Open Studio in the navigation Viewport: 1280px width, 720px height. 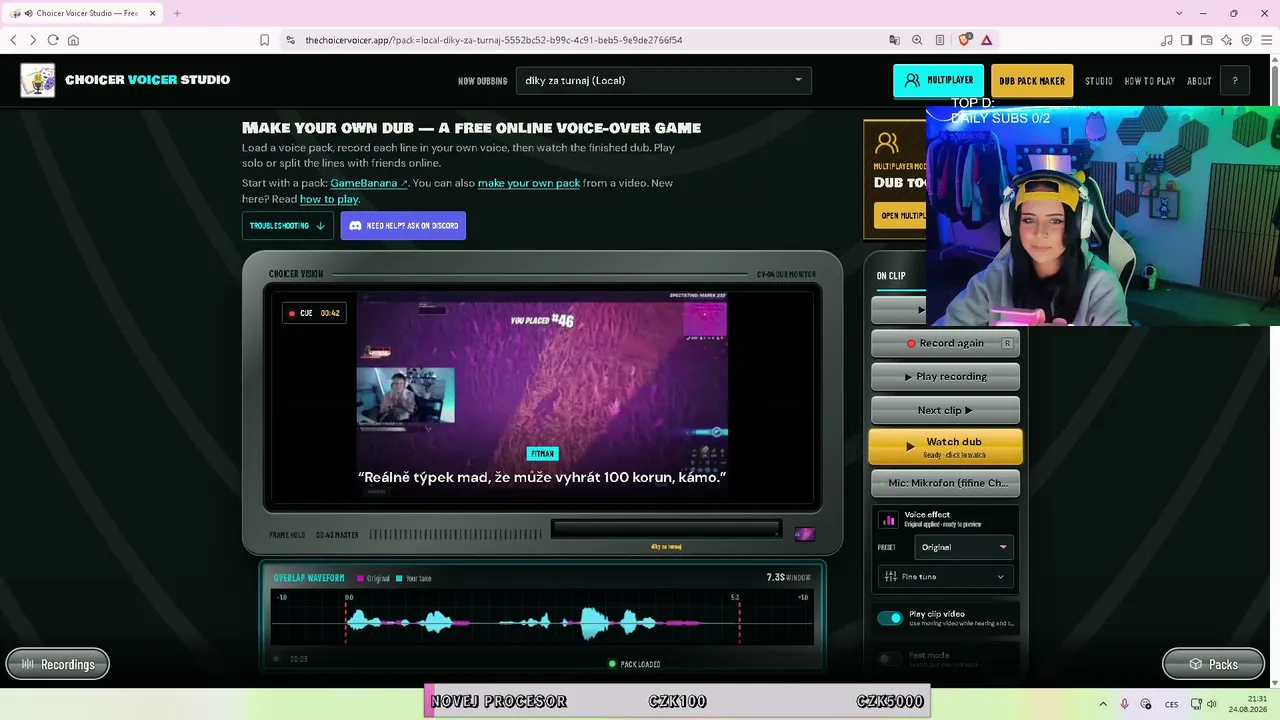tap(1099, 81)
